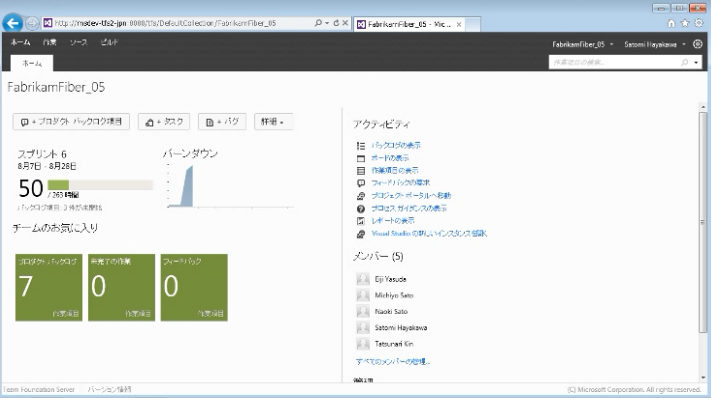Open the 作業項目の表示 link
The height and width of the screenshot is (398, 711).
click(x=395, y=170)
